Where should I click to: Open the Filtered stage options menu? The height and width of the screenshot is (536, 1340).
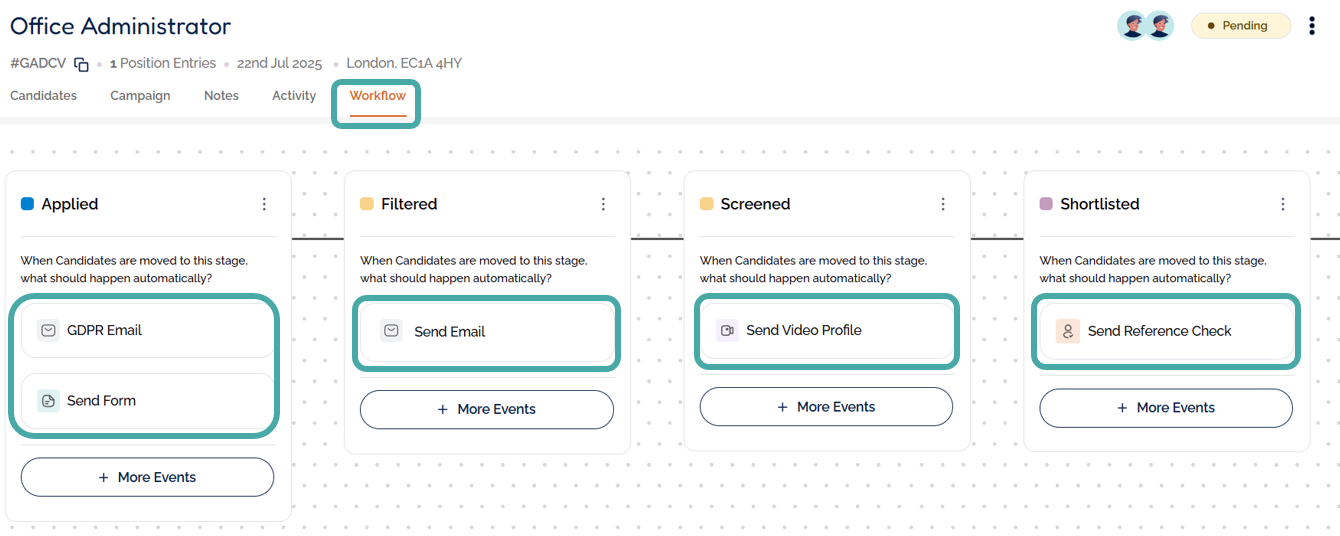click(603, 204)
